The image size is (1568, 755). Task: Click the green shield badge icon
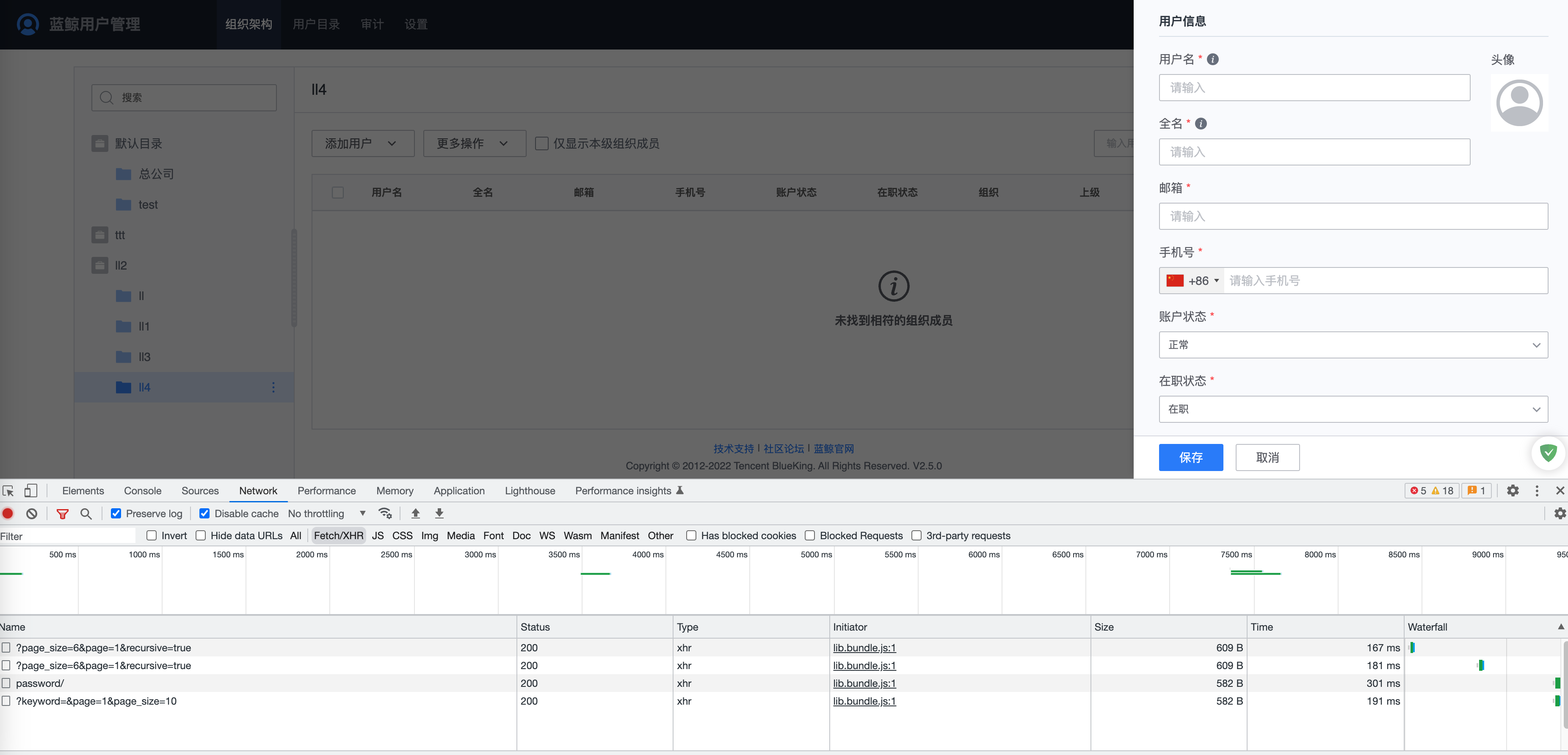click(x=1548, y=453)
